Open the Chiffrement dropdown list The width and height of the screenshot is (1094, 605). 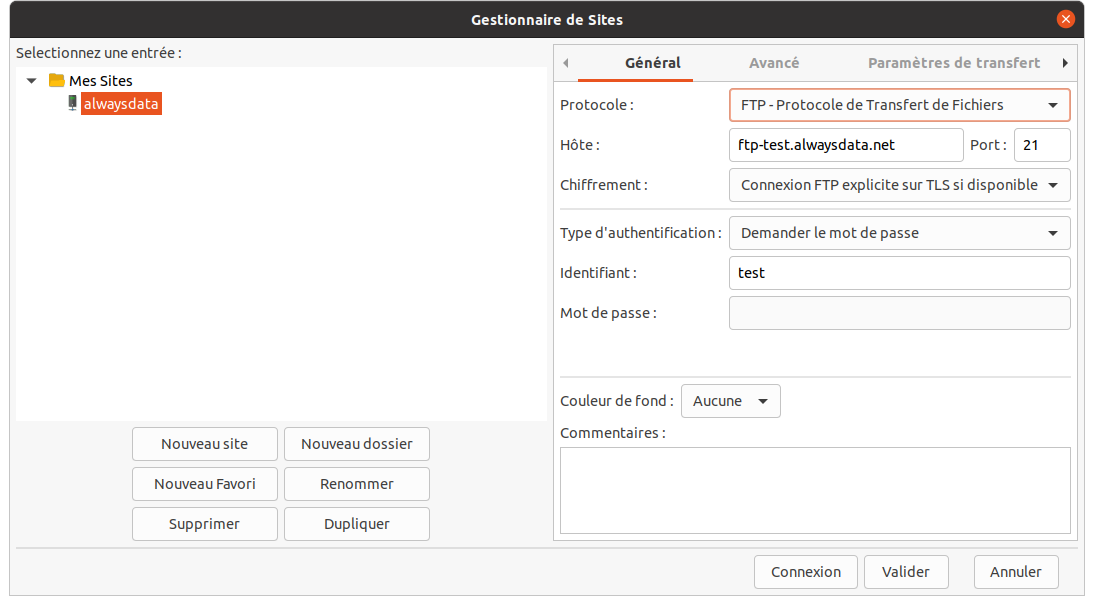click(x=899, y=185)
